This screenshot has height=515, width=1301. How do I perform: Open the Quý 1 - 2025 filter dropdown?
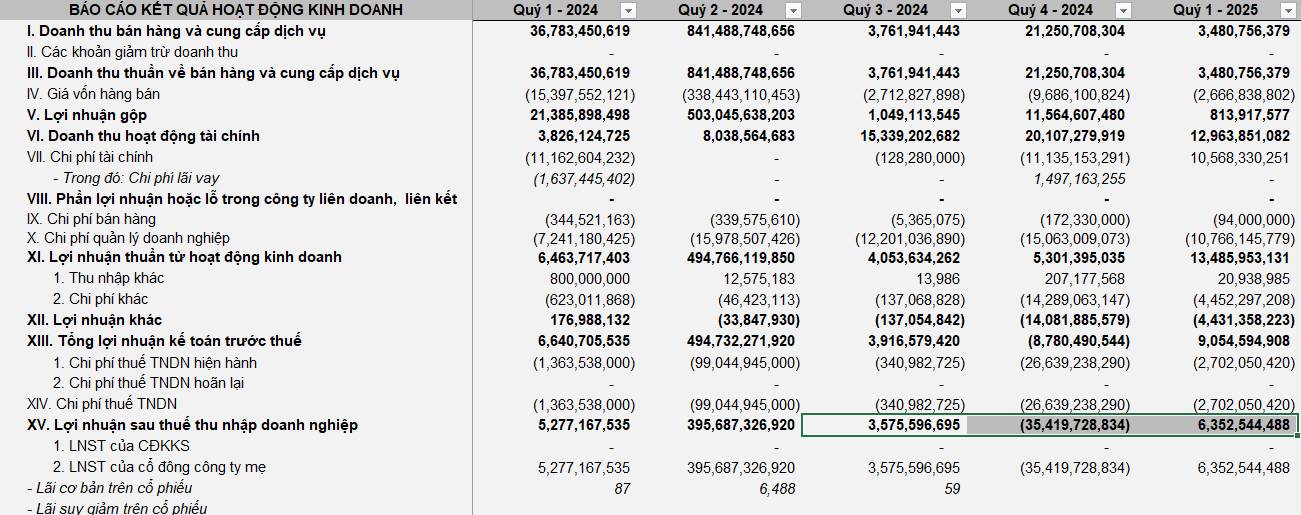(1288, 10)
